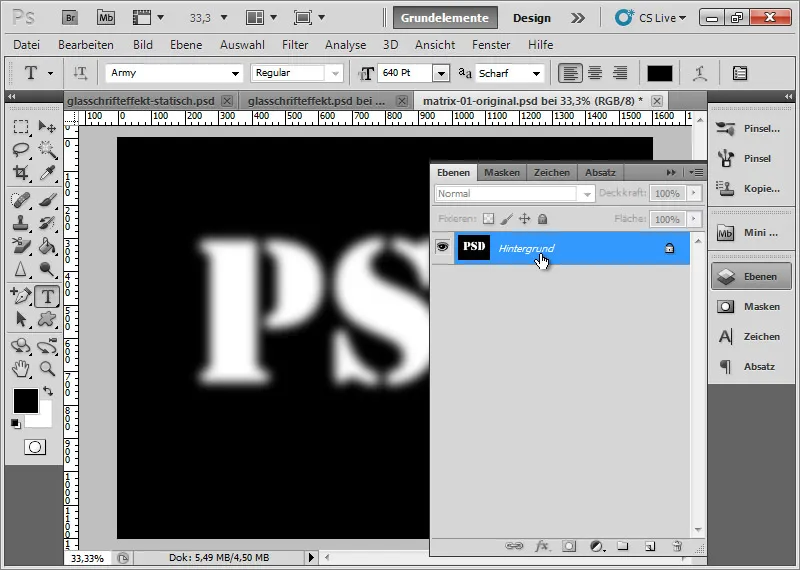Toggle visibility of Hintergrund layer
The width and height of the screenshot is (800, 570).
[x=442, y=247]
